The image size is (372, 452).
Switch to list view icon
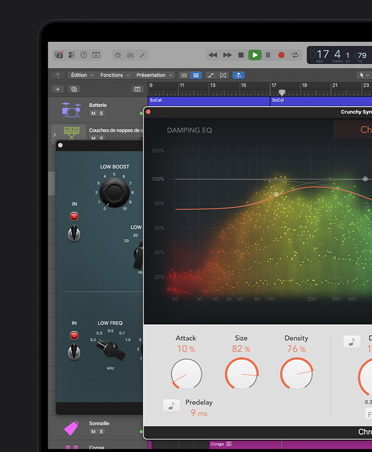click(184, 75)
